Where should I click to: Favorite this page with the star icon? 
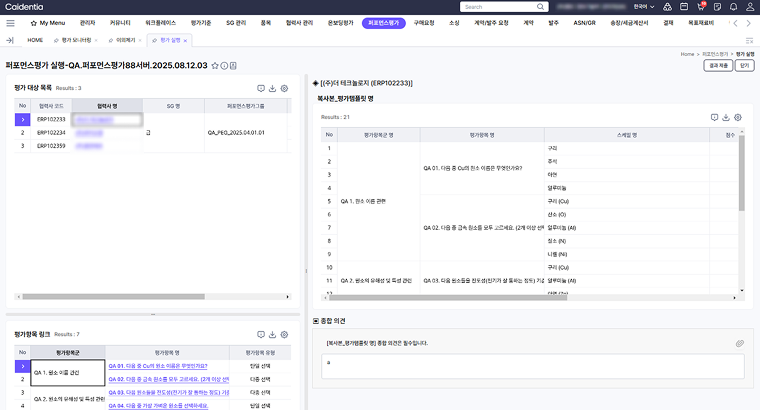(215, 65)
